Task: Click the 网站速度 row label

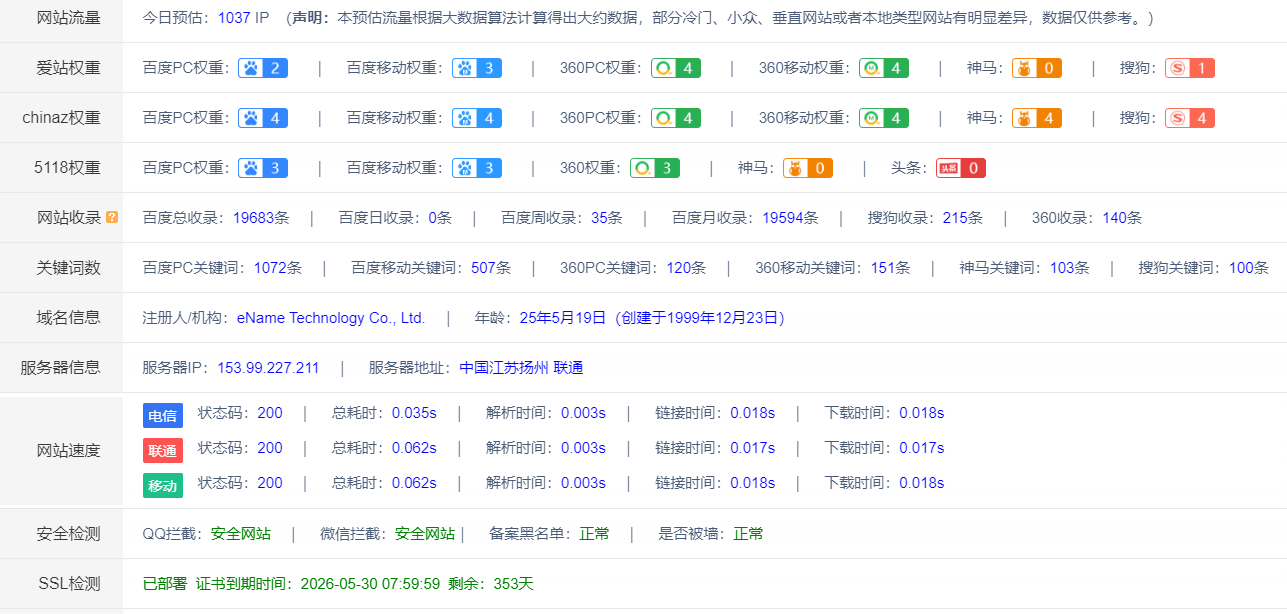Action: [x=69, y=451]
